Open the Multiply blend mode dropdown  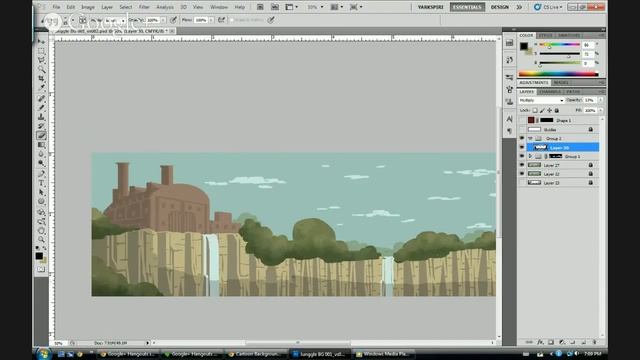pos(541,100)
